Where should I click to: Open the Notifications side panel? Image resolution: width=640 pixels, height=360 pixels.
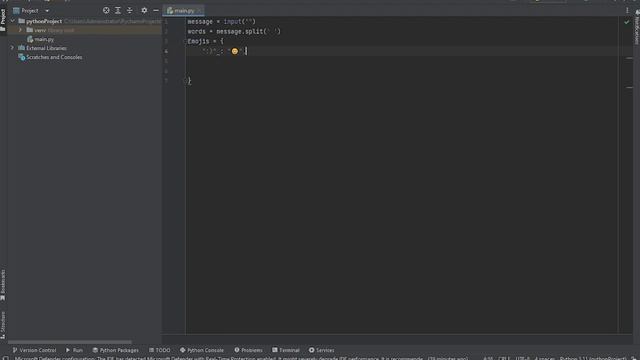tap(637, 28)
